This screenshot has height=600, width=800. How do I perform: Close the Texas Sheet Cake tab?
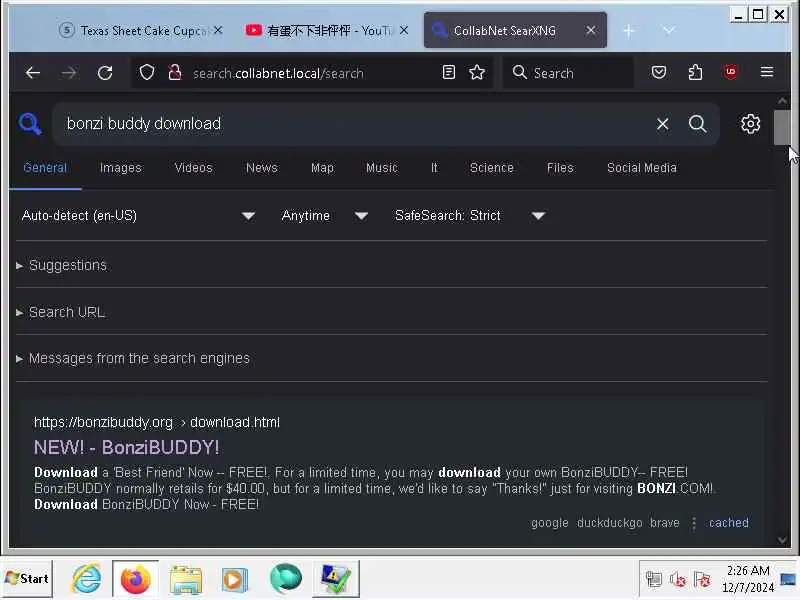point(218,31)
